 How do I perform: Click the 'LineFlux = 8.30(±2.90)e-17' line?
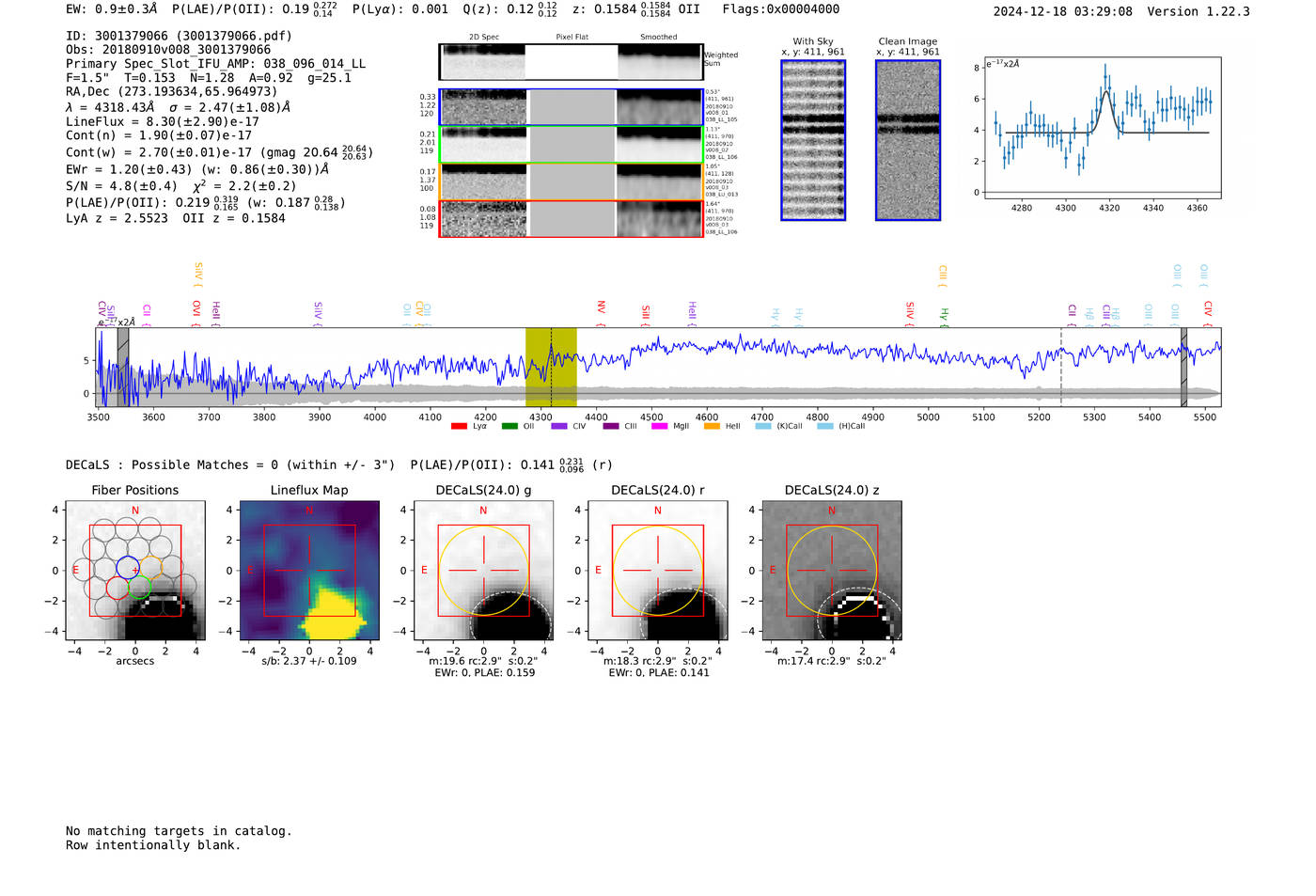163,122
